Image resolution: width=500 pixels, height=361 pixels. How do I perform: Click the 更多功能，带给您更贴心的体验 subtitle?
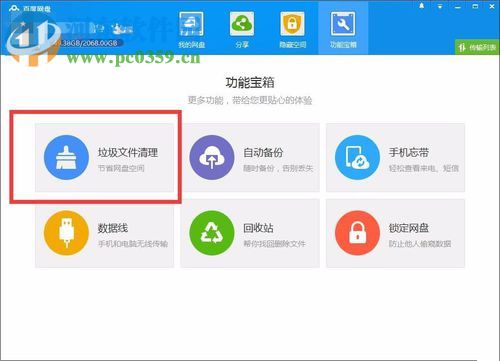[x=250, y=100]
